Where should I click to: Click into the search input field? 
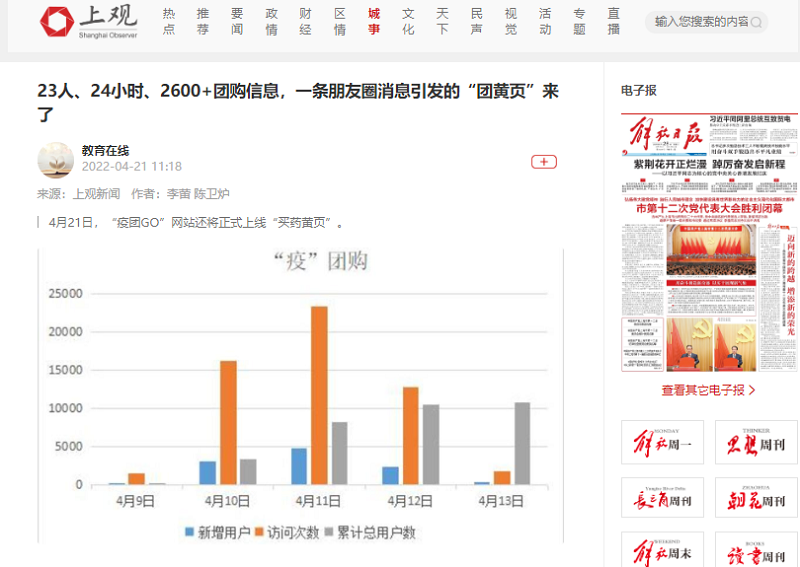[700, 21]
